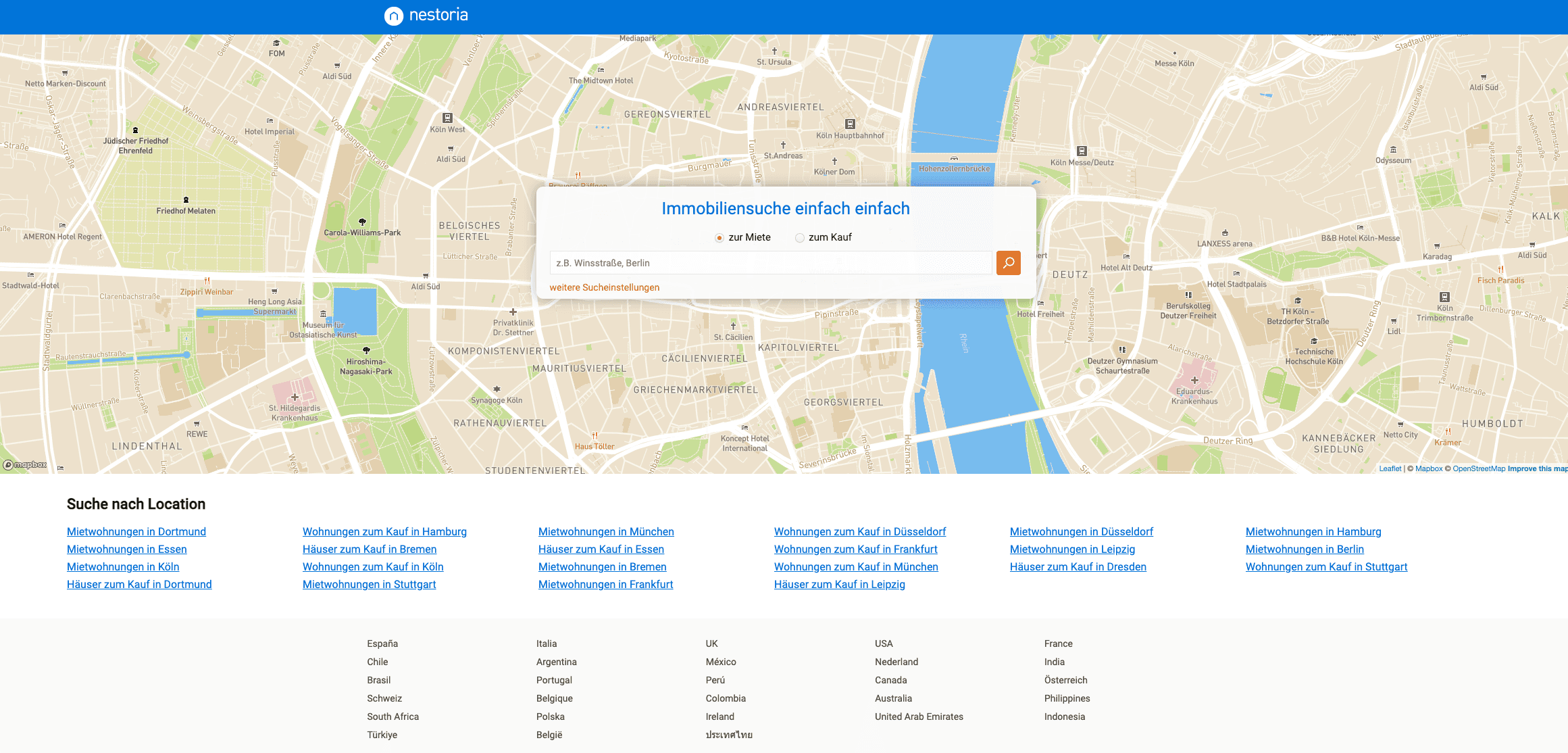Click the Eduardus-Krankenhaus cross icon
The height and width of the screenshot is (753, 1568).
click(1194, 381)
